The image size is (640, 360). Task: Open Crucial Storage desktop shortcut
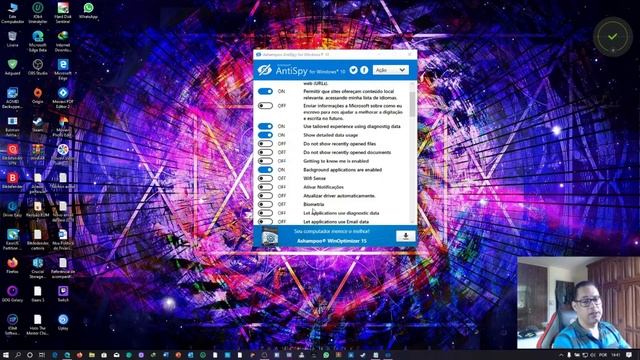click(x=38, y=268)
